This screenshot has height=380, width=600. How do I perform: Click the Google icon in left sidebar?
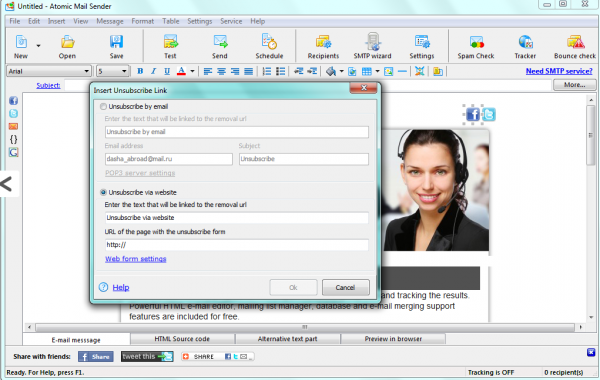pos(13,152)
